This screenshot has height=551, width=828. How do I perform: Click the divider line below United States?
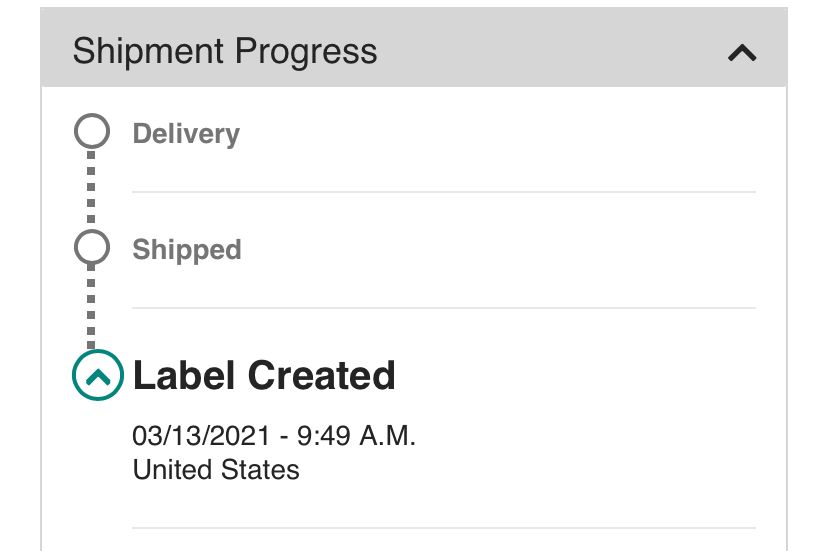point(444,528)
